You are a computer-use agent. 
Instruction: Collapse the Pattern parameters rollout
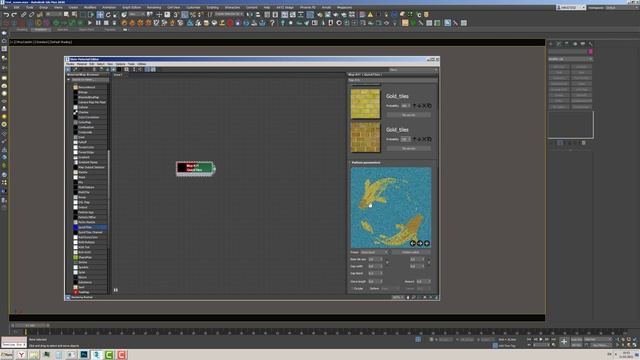[x=365, y=162]
